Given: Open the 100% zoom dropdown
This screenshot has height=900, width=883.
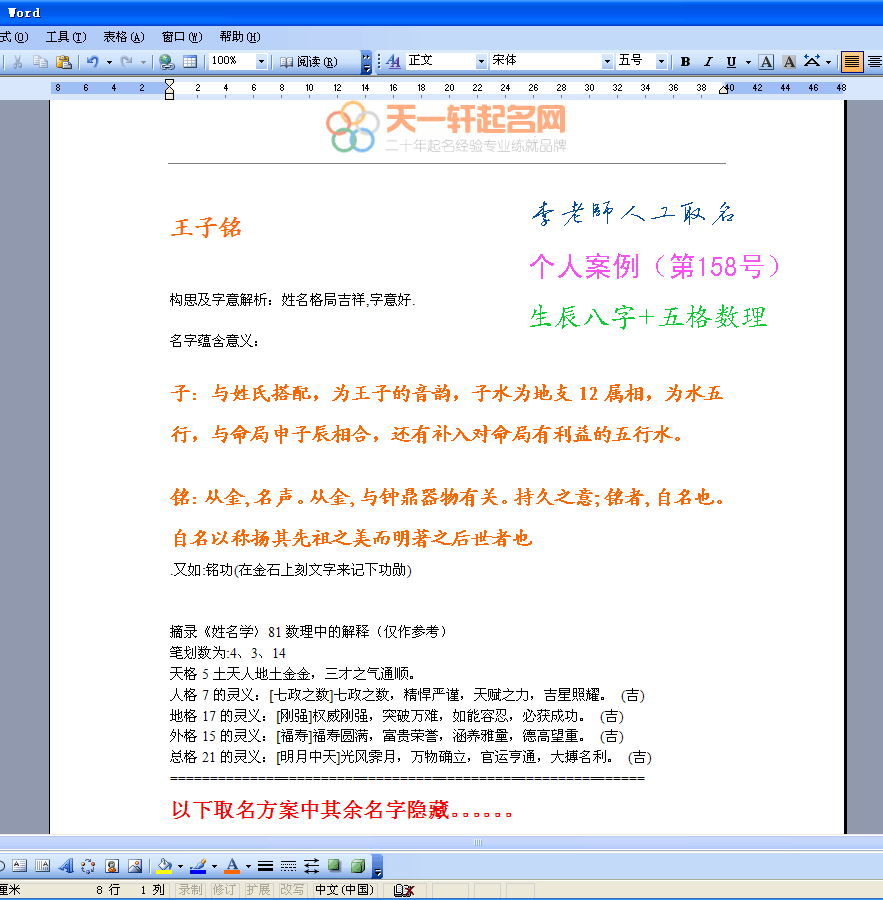Looking at the screenshot, I should [261, 61].
